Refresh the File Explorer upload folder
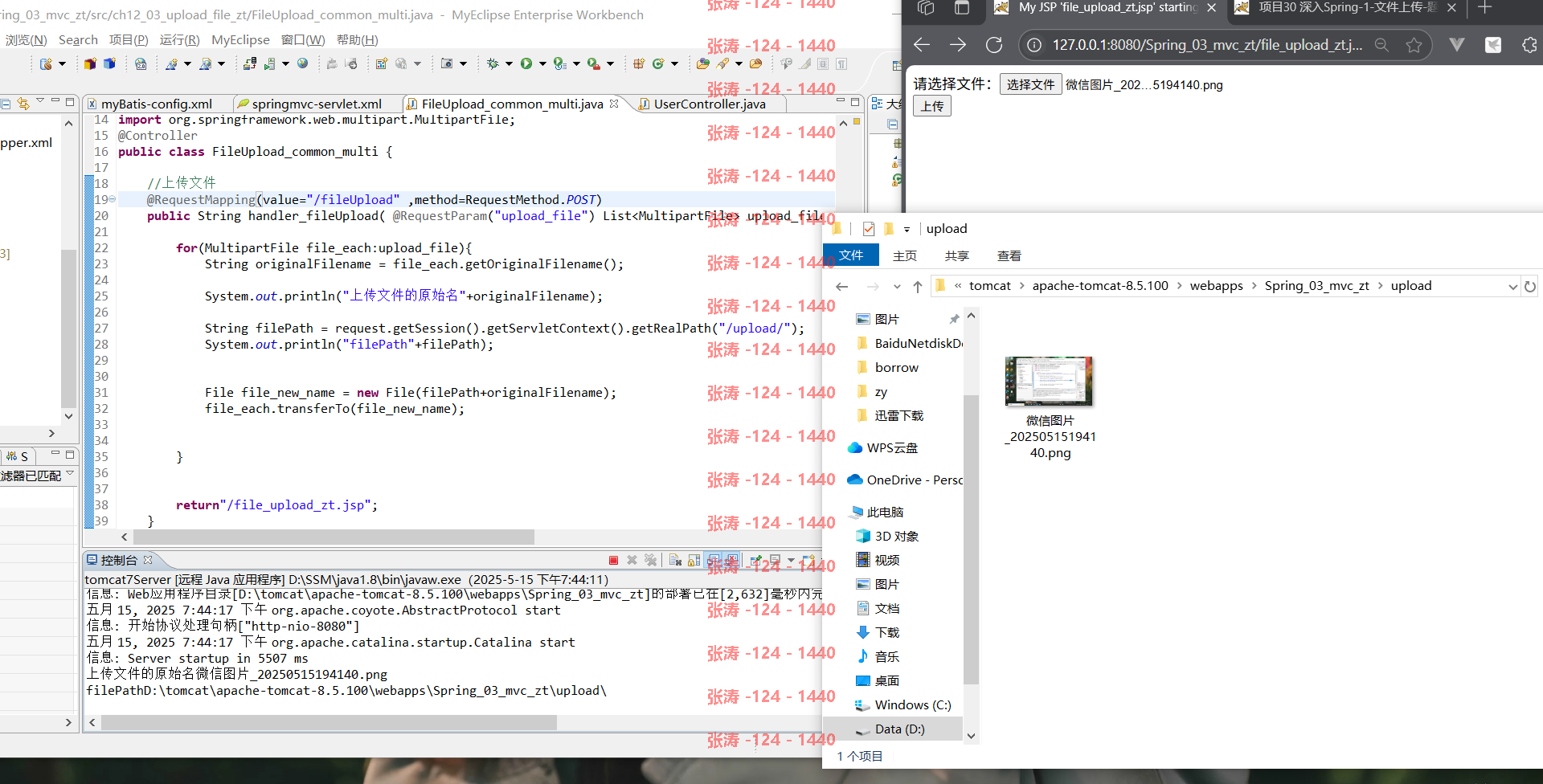This screenshot has width=1543, height=784. tap(1530, 286)
